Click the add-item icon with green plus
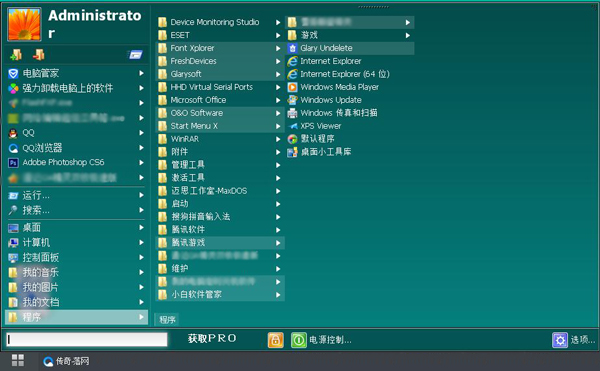 [16, 55]
